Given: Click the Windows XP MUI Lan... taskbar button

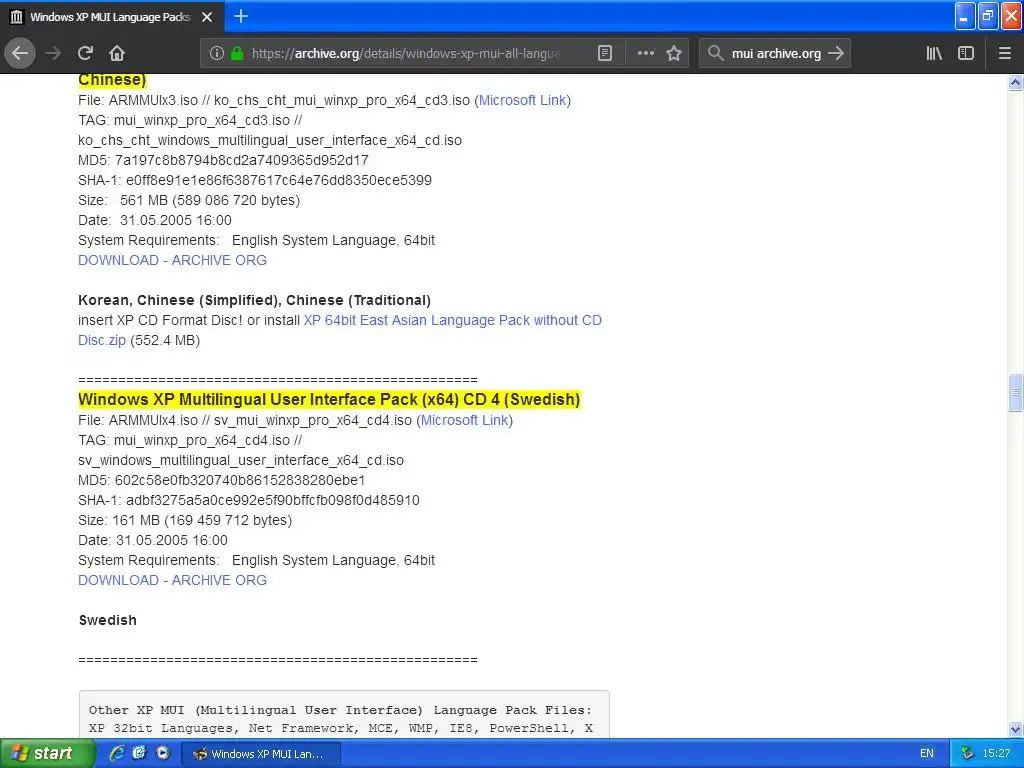Looking at the screenshot, I should coord(260,754).
